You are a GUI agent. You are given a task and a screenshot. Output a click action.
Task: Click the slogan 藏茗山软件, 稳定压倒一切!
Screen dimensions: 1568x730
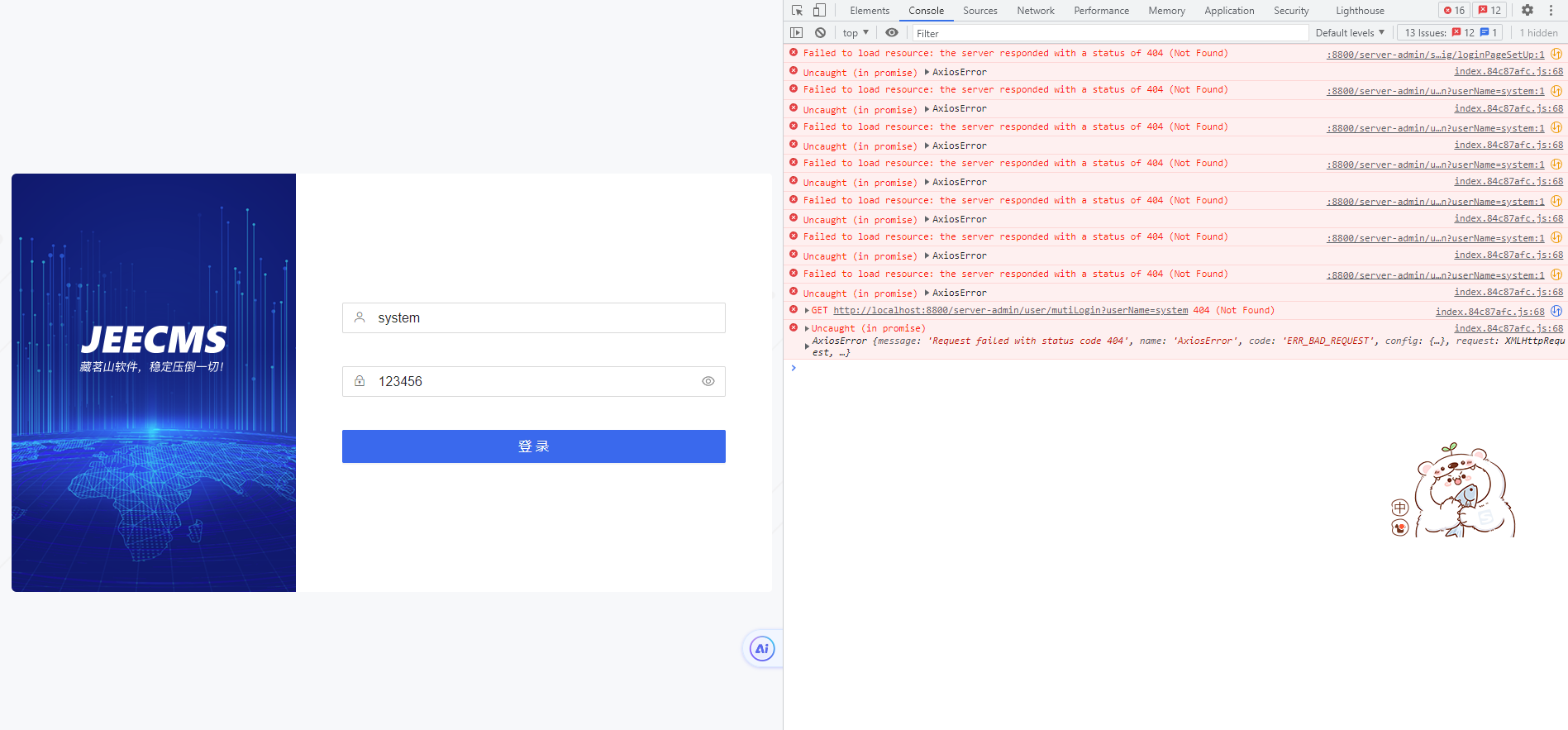(152, 367)
